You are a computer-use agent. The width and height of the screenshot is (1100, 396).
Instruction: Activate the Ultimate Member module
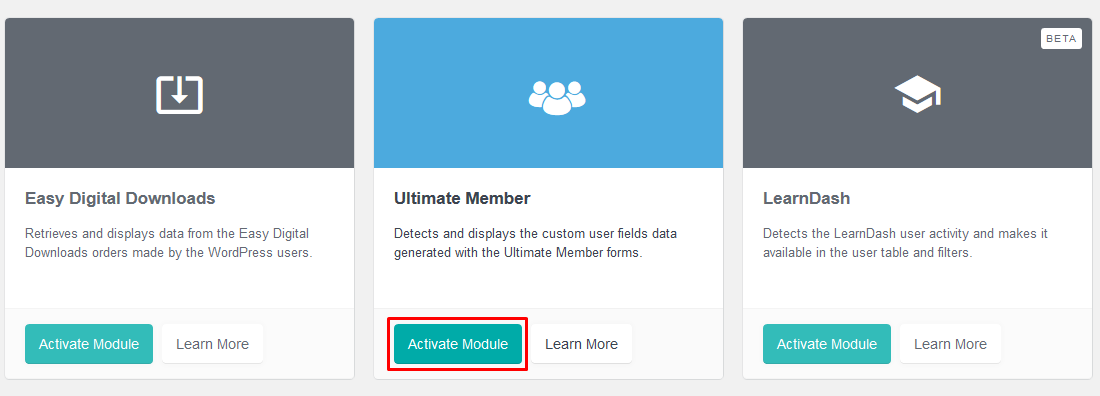(x=458, y=344)
